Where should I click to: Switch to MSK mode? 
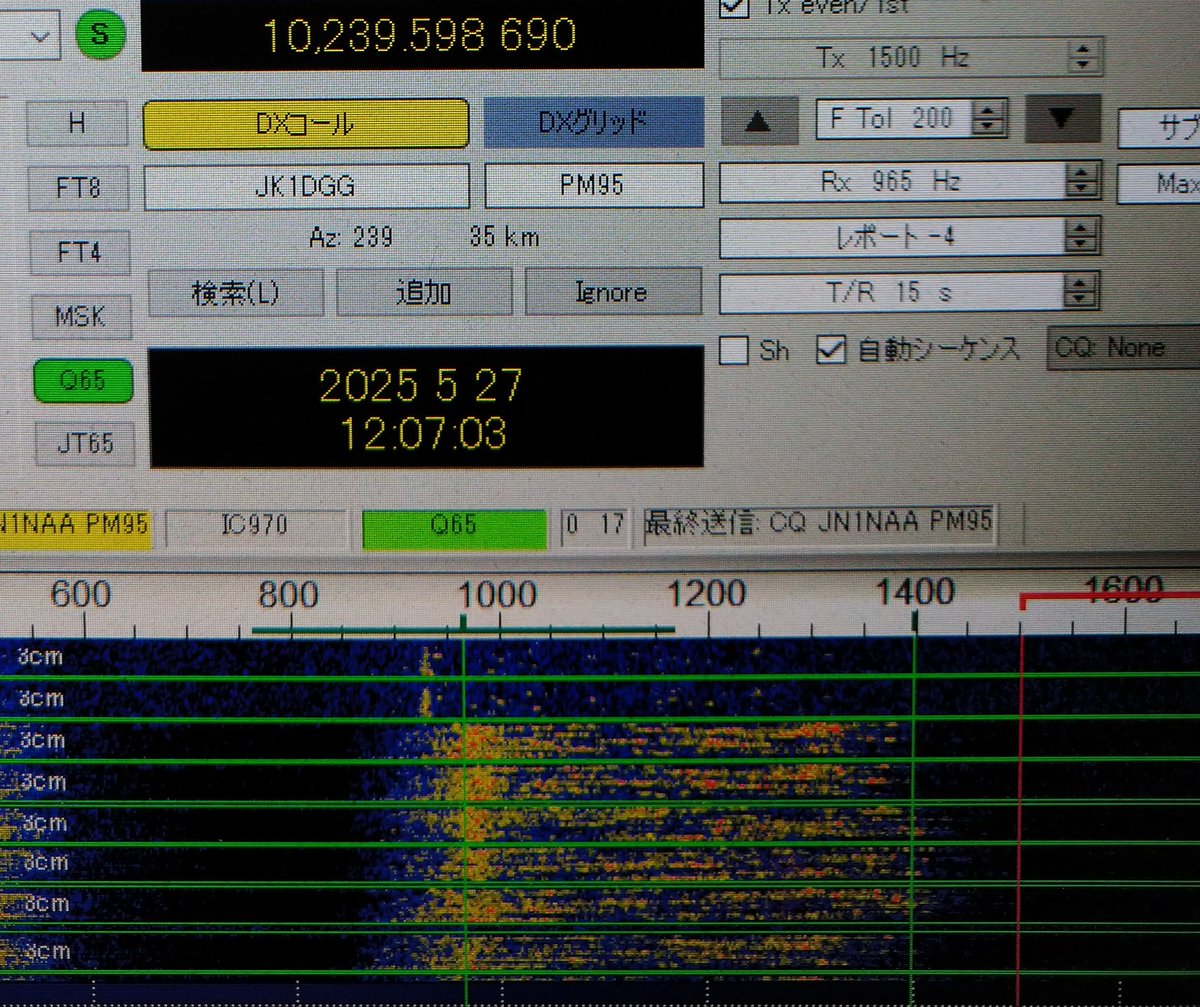[x=82, y=316]
